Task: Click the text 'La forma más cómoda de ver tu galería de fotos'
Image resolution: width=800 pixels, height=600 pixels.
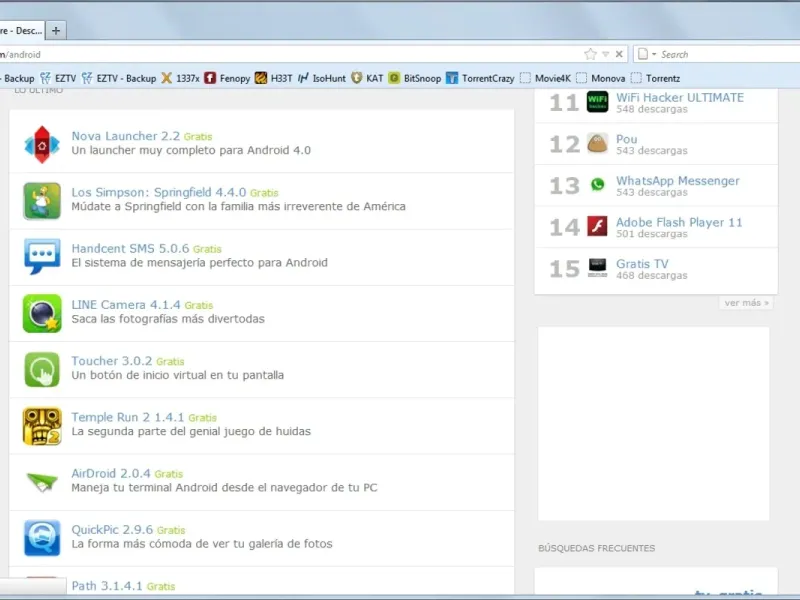Action: pyautogui.click(x=202, y=544)
